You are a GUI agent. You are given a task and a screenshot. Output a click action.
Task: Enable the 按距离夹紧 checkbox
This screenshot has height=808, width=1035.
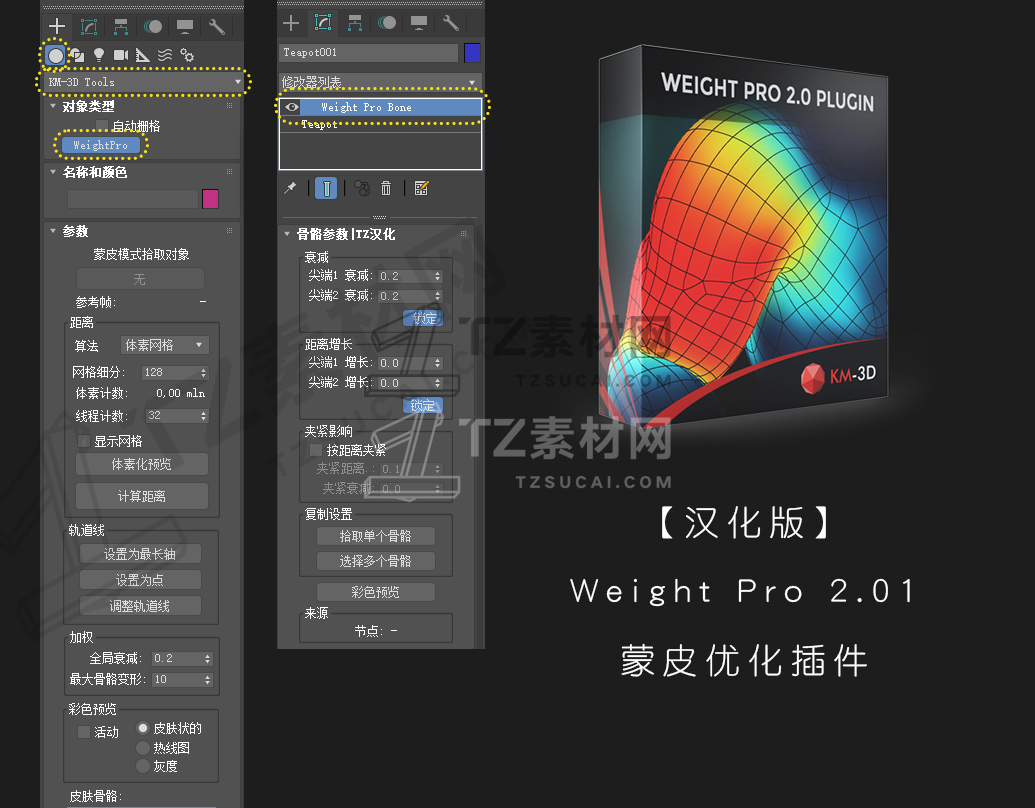point(316,450)
